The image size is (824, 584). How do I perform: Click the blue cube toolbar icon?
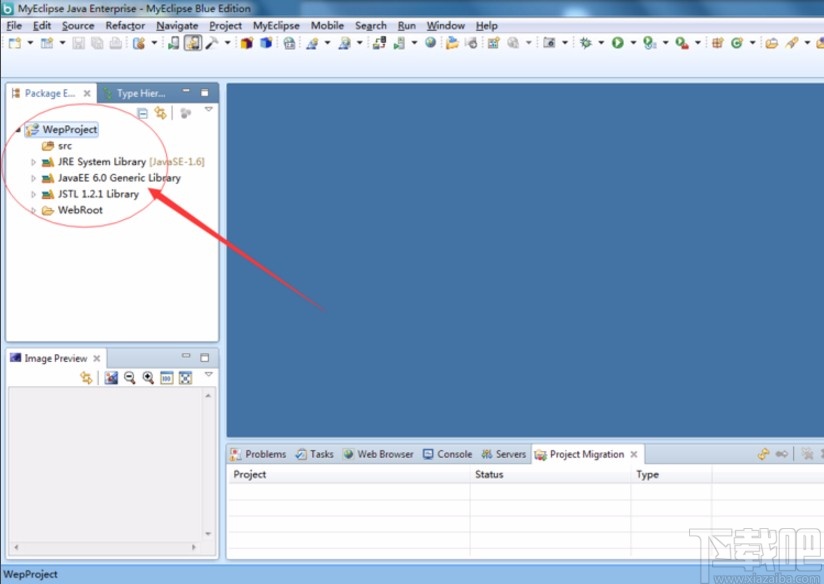tap(266, 43)
